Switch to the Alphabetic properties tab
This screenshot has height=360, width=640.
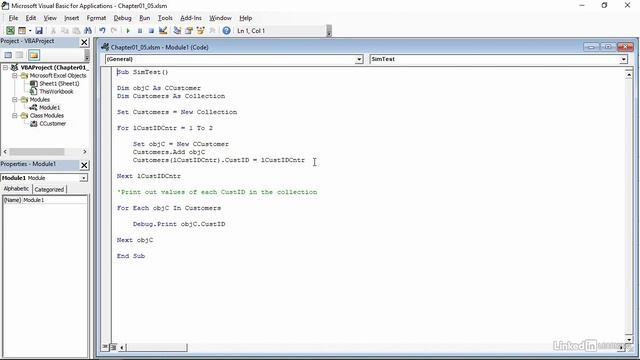coord(16,189)
